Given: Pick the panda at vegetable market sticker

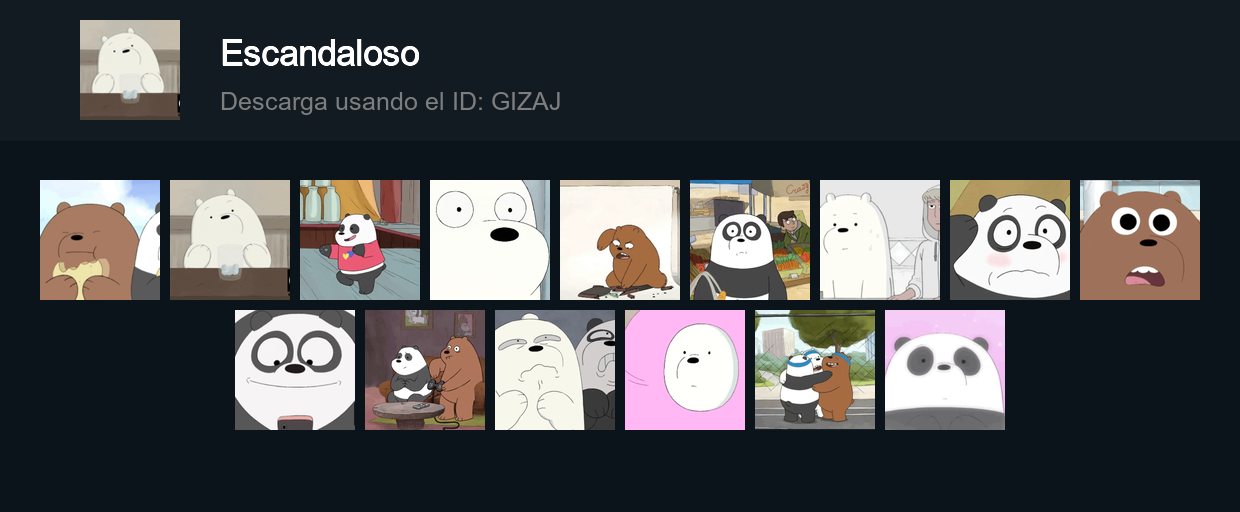Looking at the screenshot, I should pos(750,240).
